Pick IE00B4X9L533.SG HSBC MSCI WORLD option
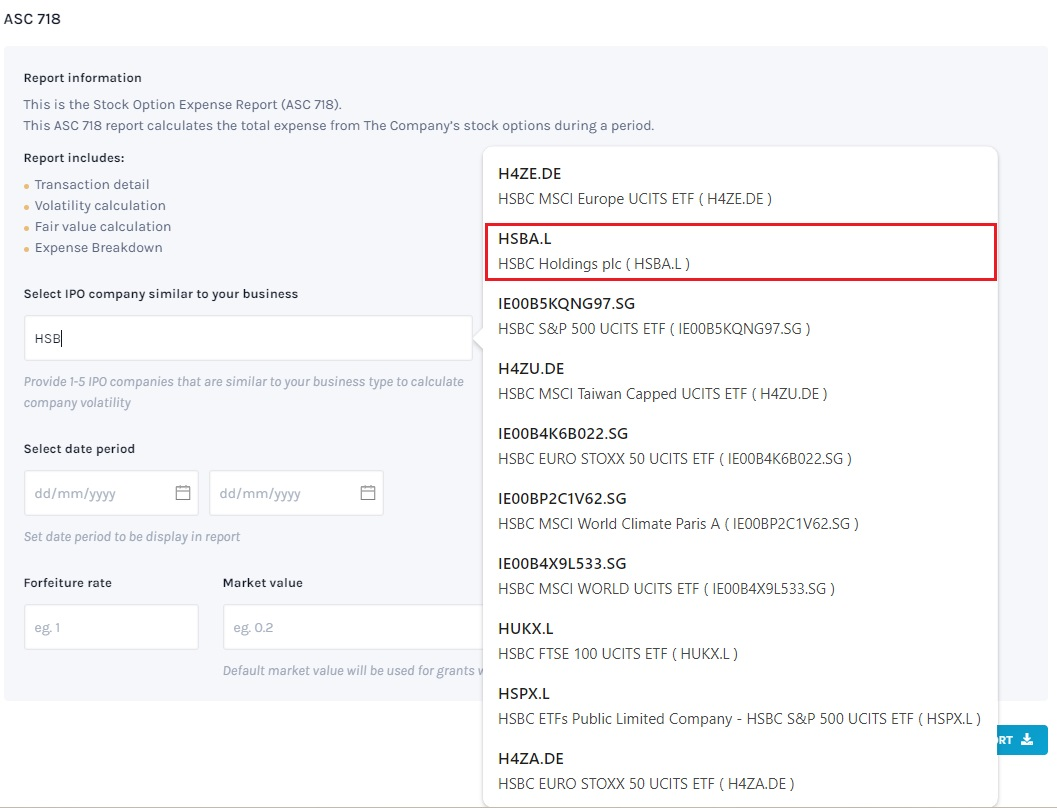The width and height of the screenshot is (1057, 808). [x=740, y=576]
